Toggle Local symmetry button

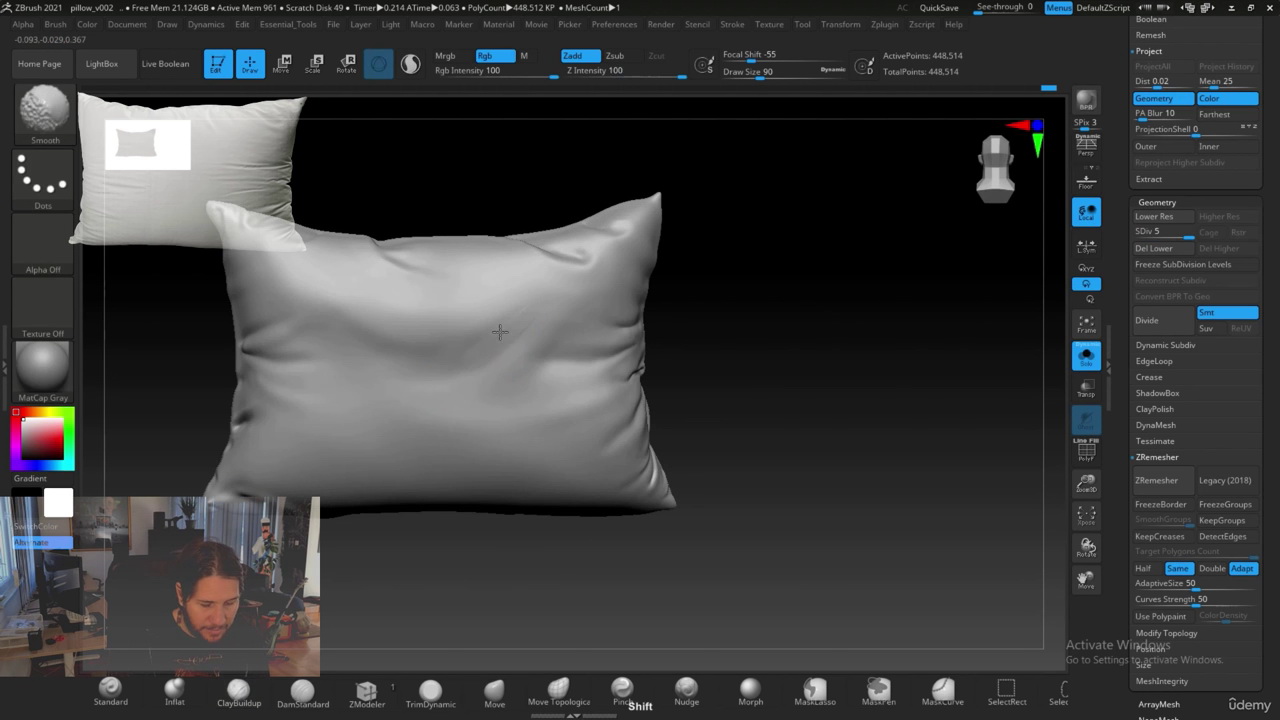click(x=1086, y=212)
